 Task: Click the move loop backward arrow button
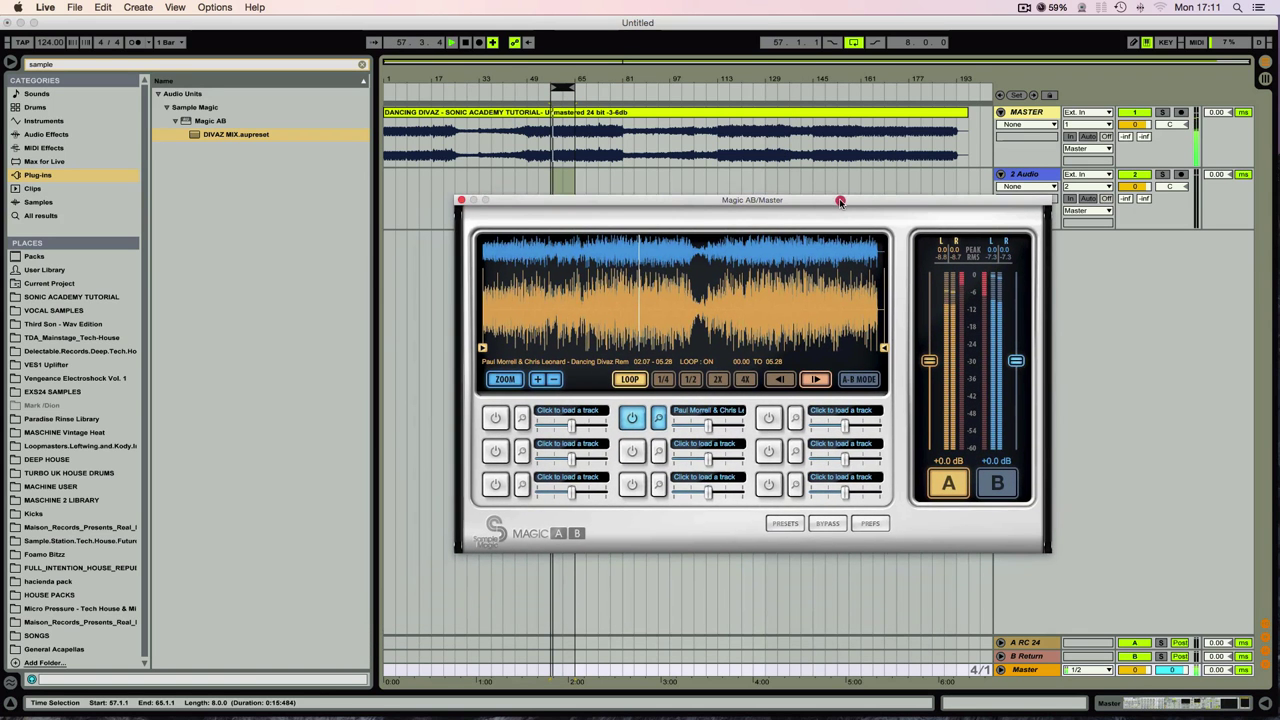pyautogui.click(x=780, y=380)
